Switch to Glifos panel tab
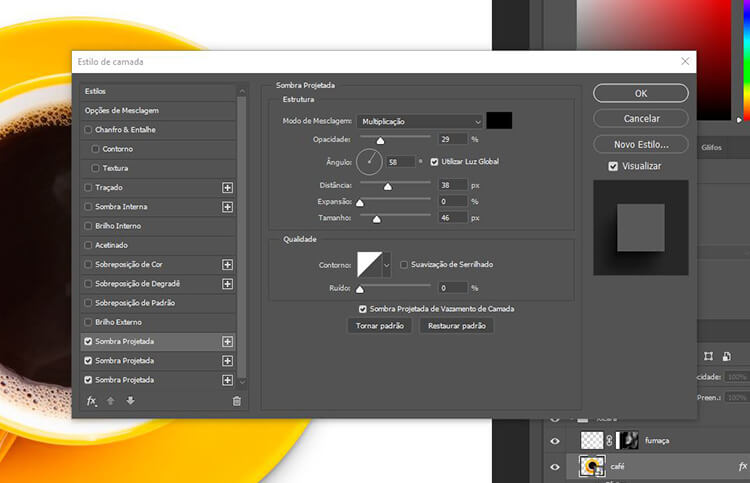Image resolution: width=750 pixels, height=483 pixels. pos(711,147)
